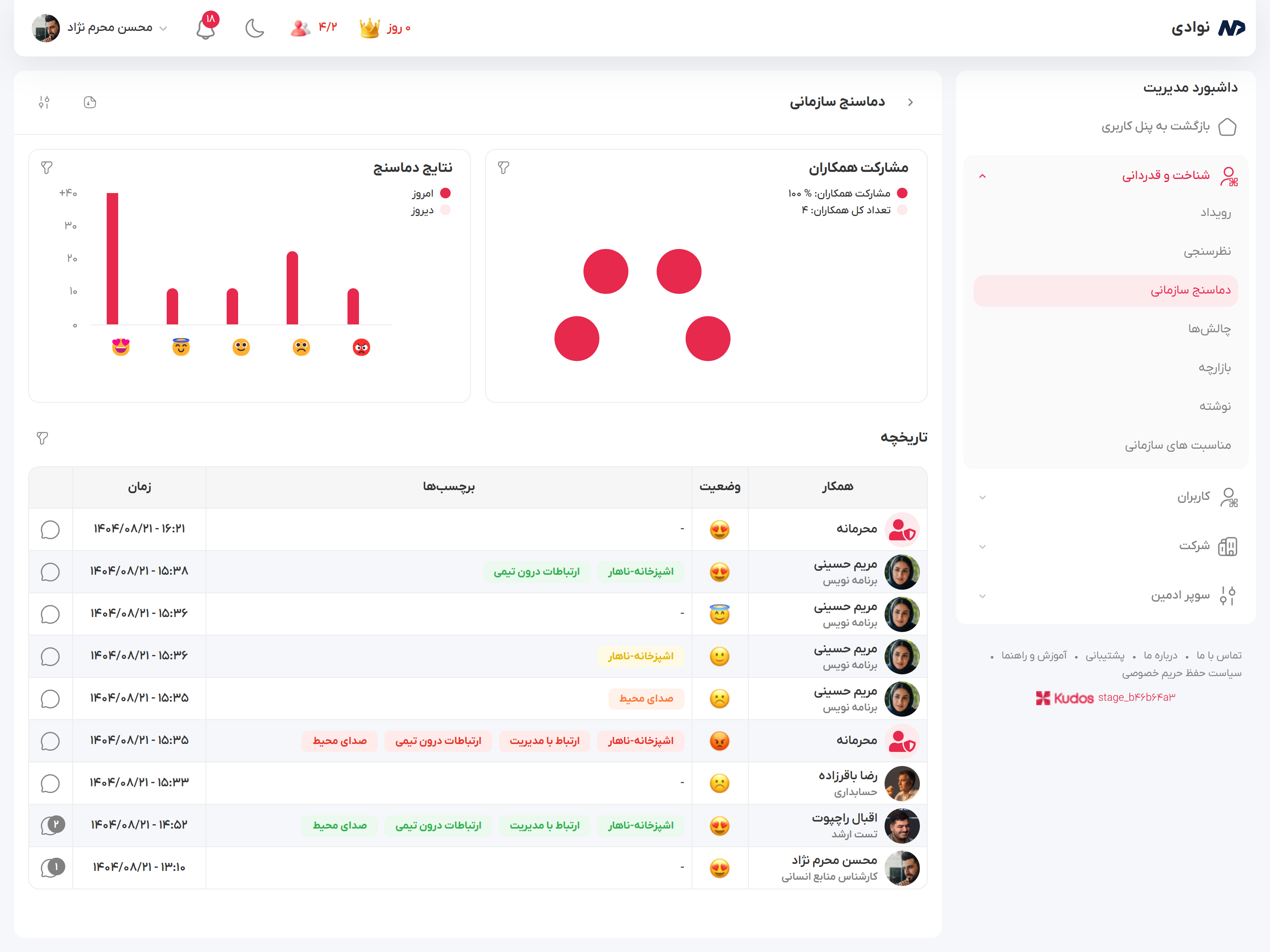
Task: Open the settings sliders icon in the panel header
Action: pyautogui.click(x=44, y=102)
